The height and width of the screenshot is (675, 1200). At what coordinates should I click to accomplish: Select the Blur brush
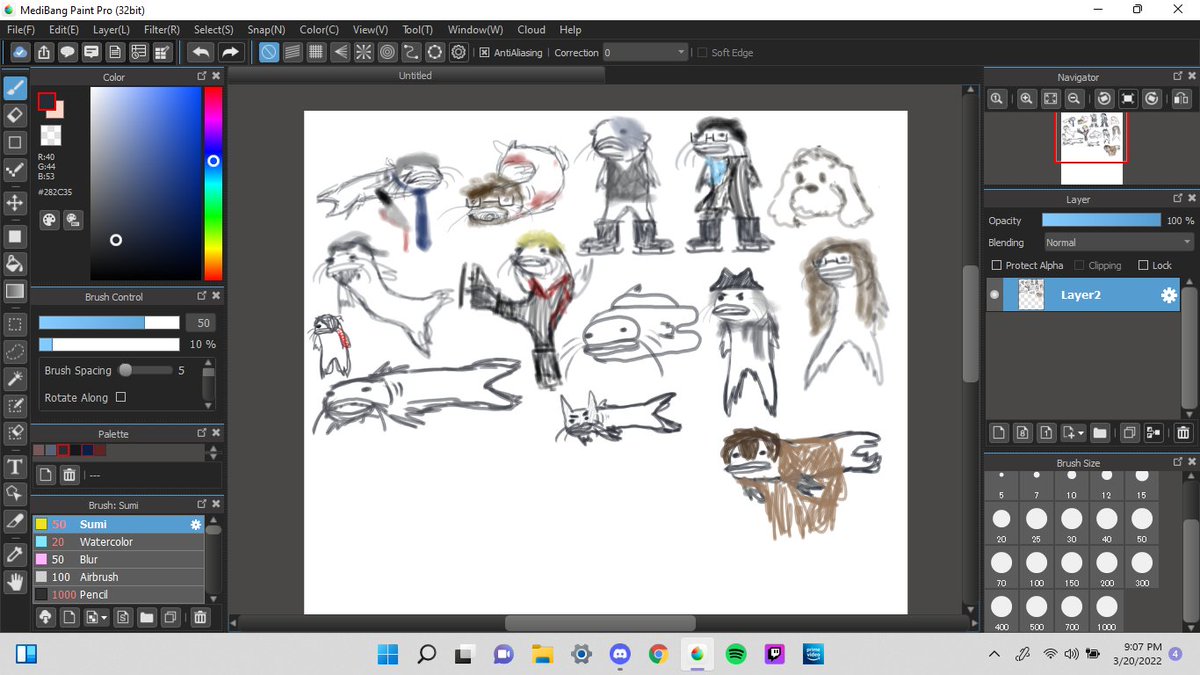tap(118, 559)
